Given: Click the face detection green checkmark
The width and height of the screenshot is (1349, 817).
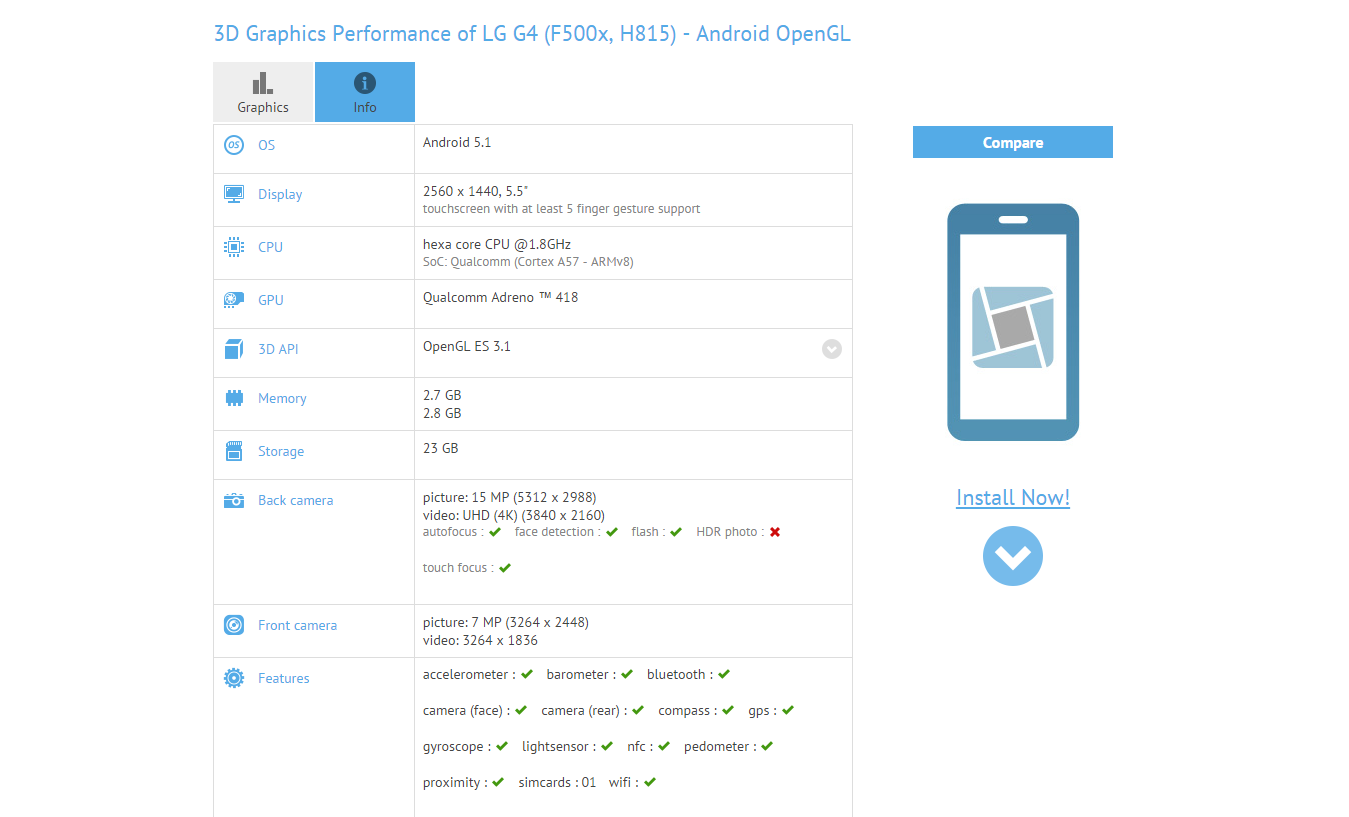Looking at the screenshot, I should (612, 532).
